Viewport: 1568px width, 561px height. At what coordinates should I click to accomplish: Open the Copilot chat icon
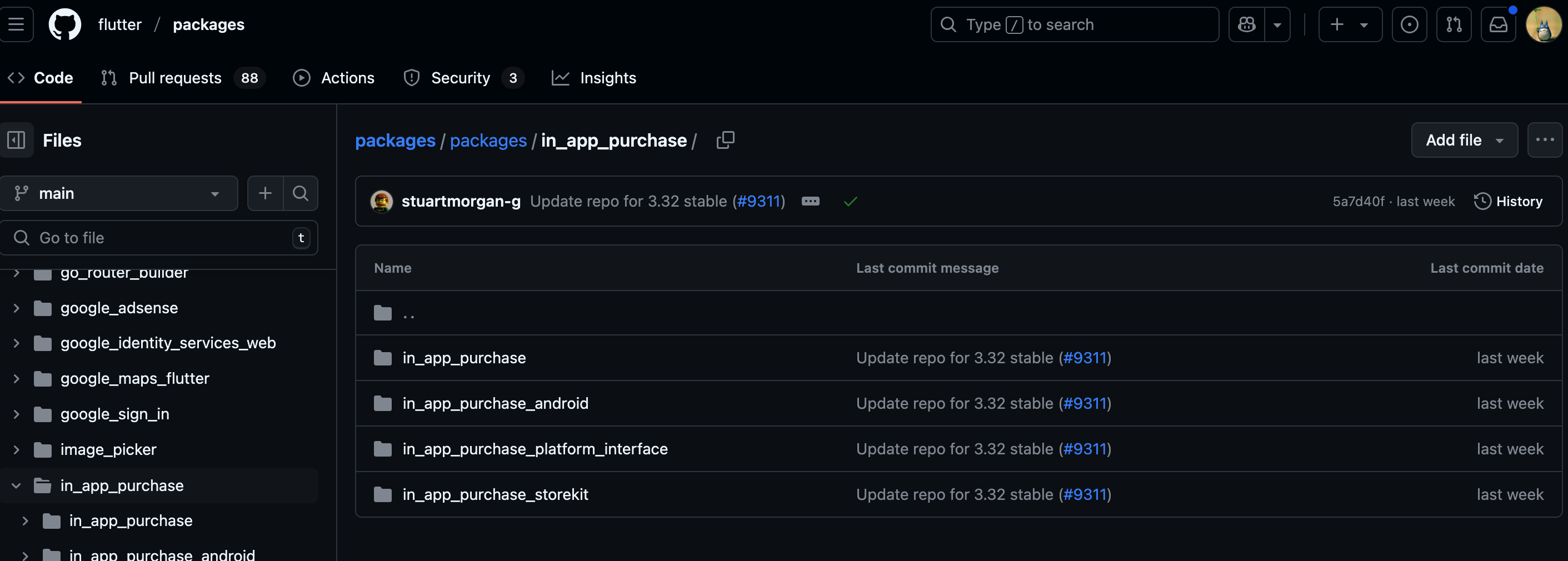pyautogui.click(x=1246, y=24)
